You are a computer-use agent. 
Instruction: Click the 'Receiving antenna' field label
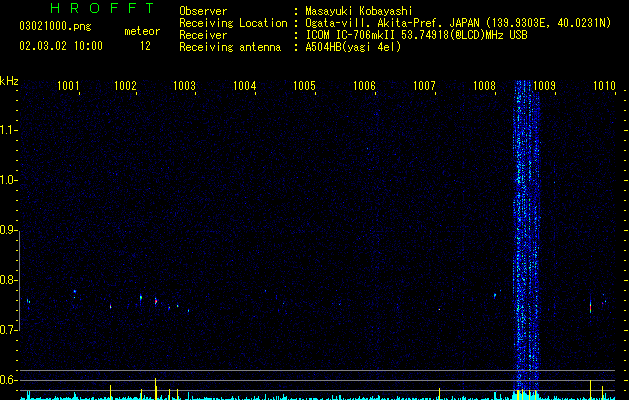coord(230,47)
